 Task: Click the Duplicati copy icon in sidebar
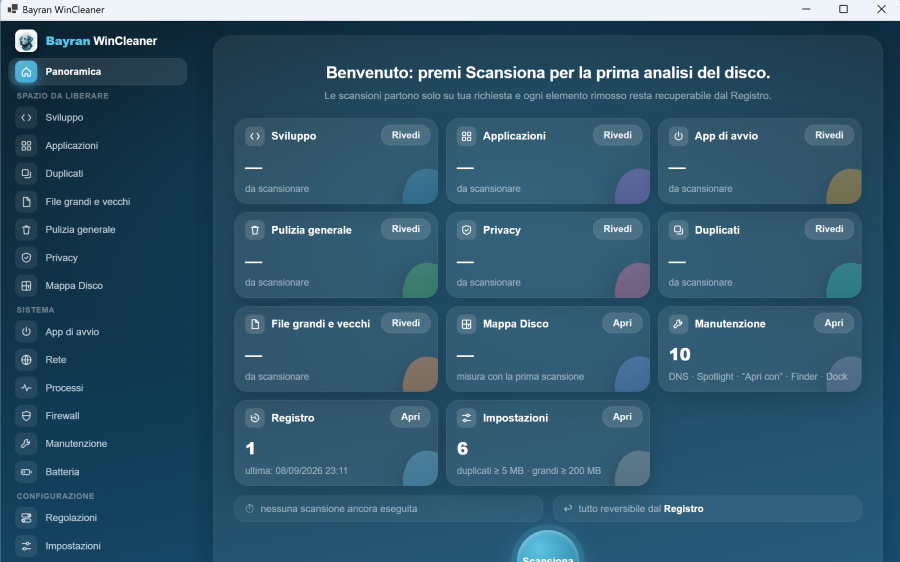coord(26,173)
